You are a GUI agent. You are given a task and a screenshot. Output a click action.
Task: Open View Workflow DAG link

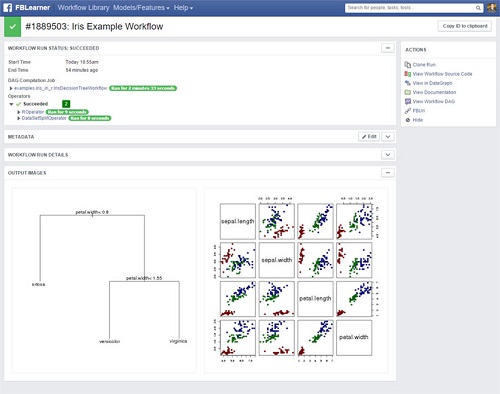click(434, 101)
